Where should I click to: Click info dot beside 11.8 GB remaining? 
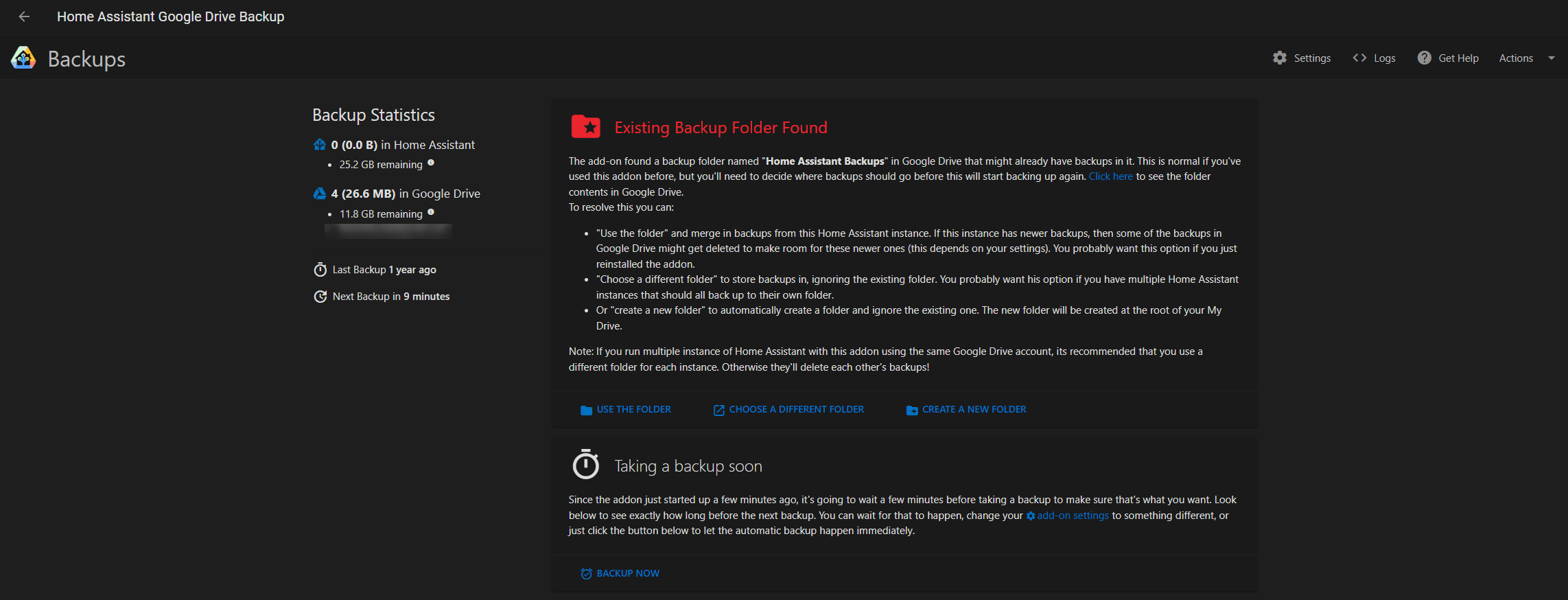coord(431,212)
